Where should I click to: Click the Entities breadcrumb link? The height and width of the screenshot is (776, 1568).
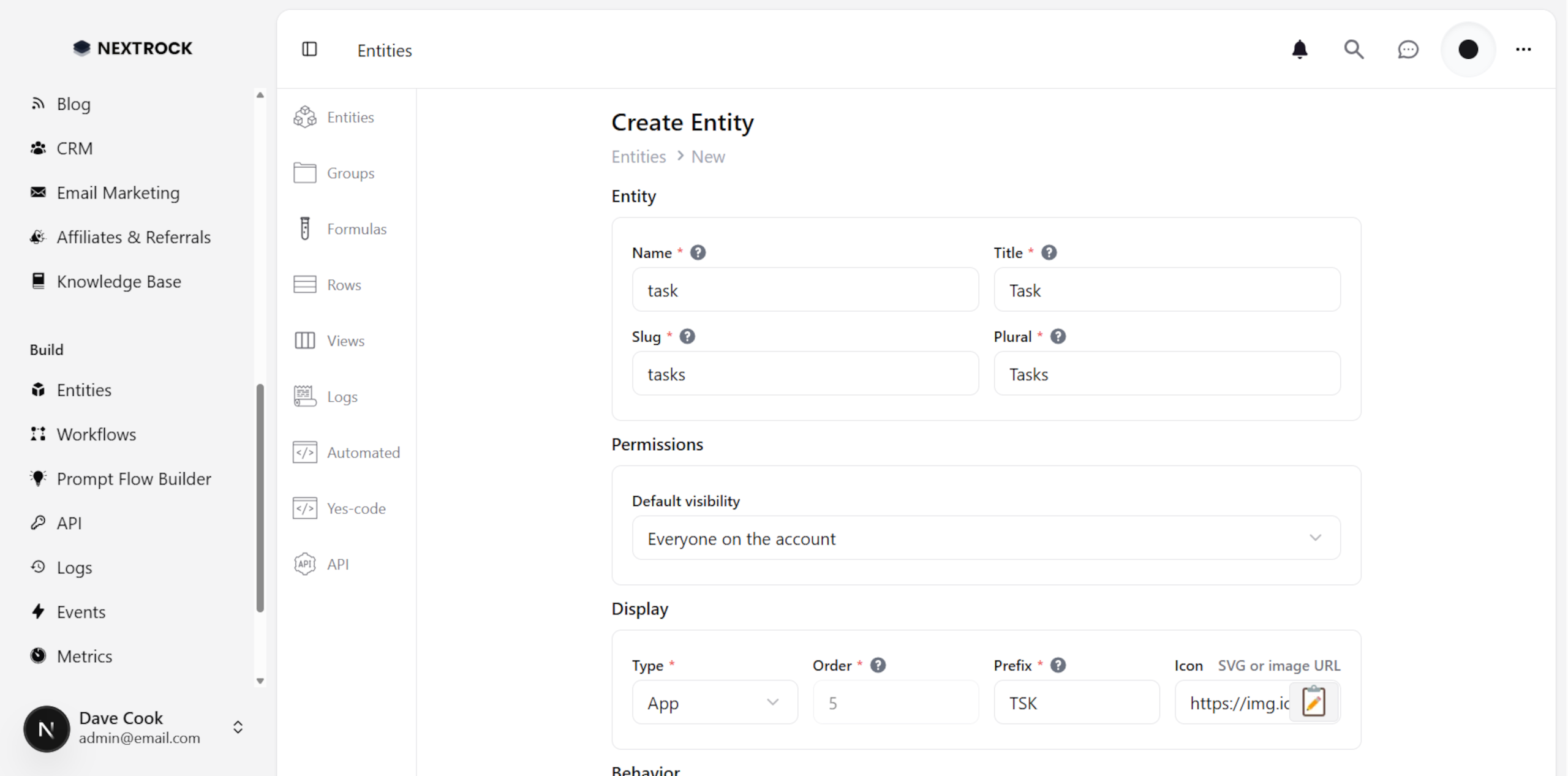click(638, 157)
